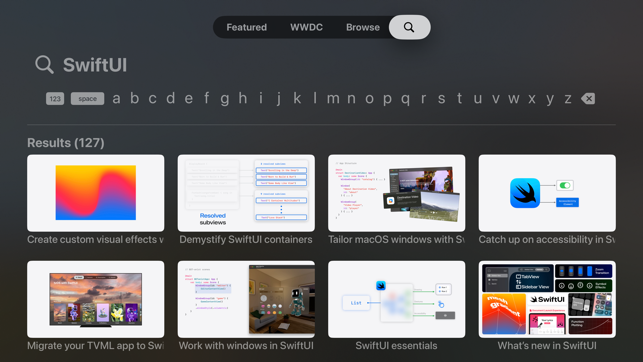Click 'Demystify SwiftUI containers' title text
The width and height of the screenshot is (643, 362).
tap(246, 240)
